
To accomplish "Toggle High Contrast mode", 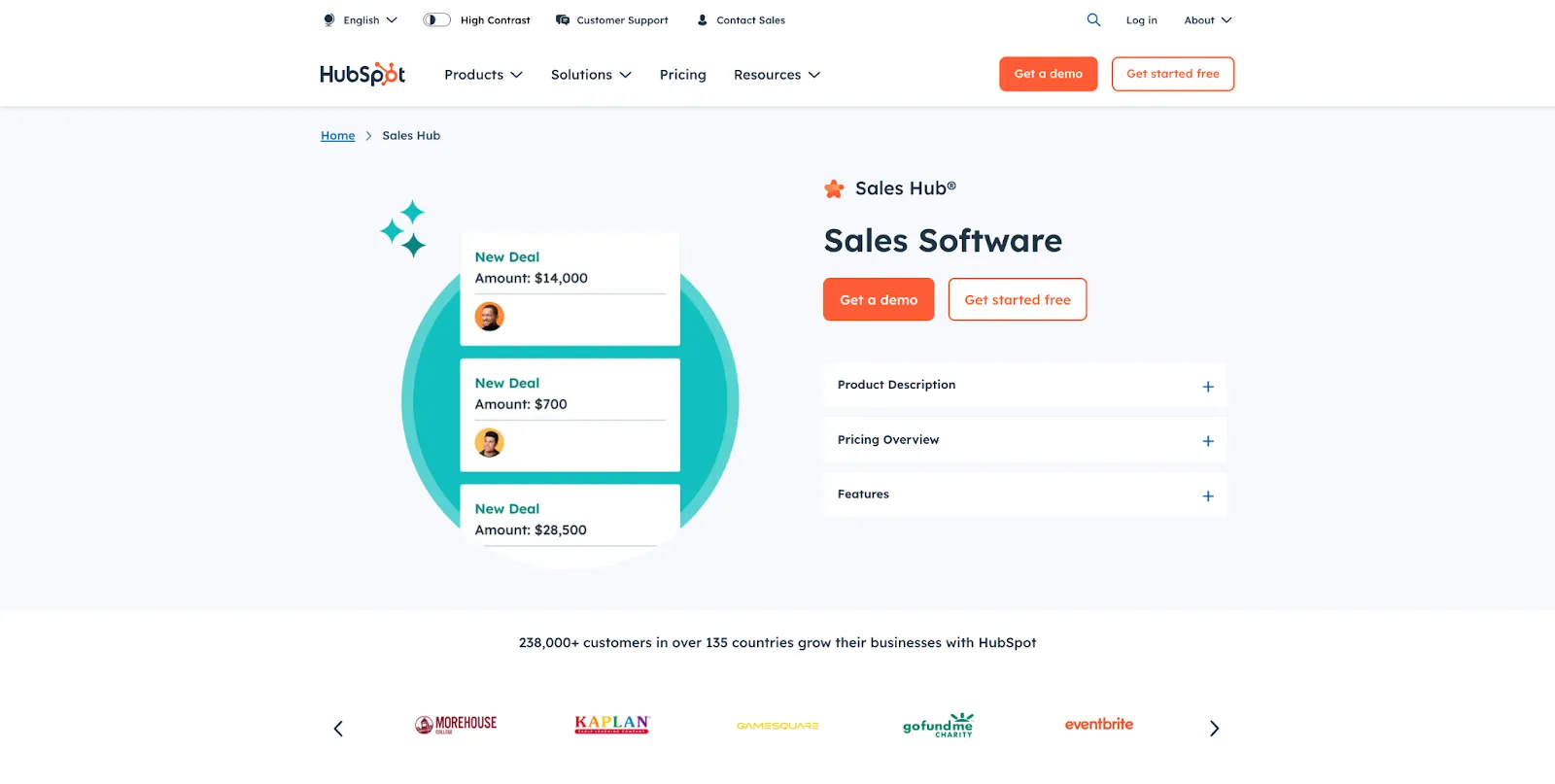I will pos(434,19).
